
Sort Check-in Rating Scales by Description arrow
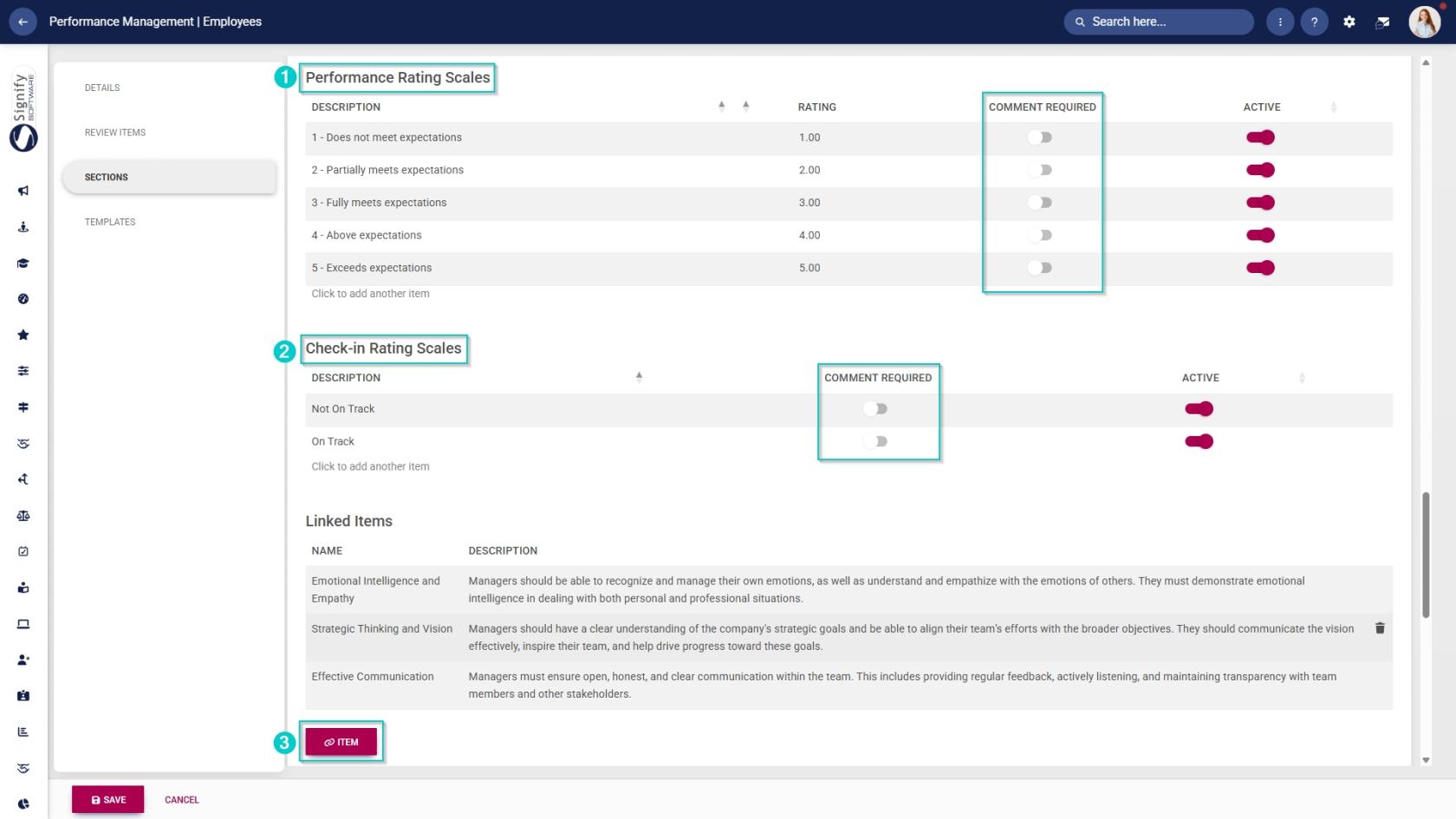[x=639, y=377]
